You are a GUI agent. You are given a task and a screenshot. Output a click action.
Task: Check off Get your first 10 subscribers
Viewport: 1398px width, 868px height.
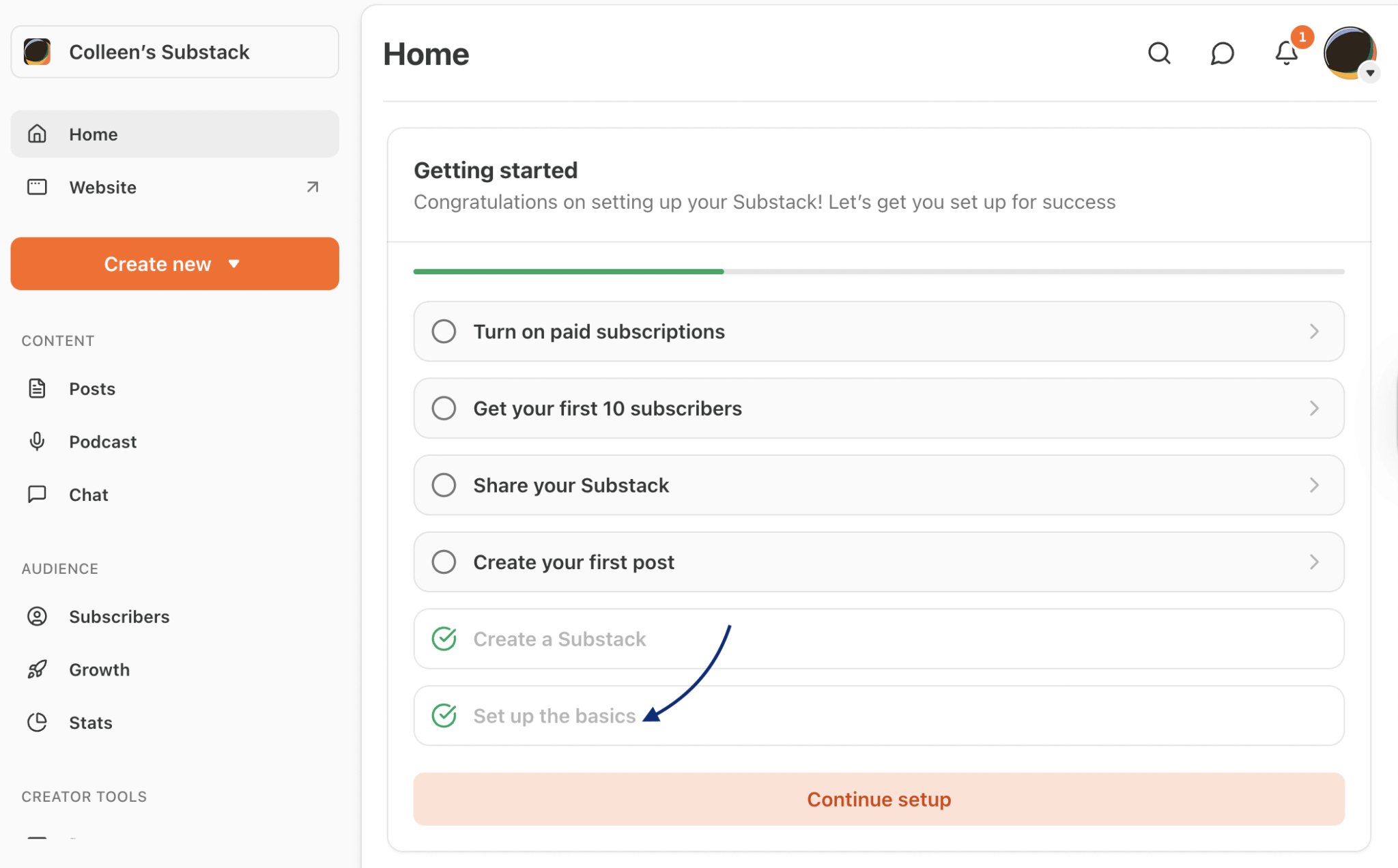coord(444,407)
